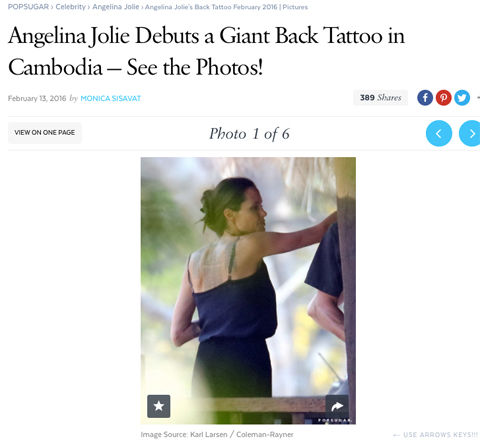480x441 pixels.
Task: Pin the article on Pinterest
Action: click(443, 98)
